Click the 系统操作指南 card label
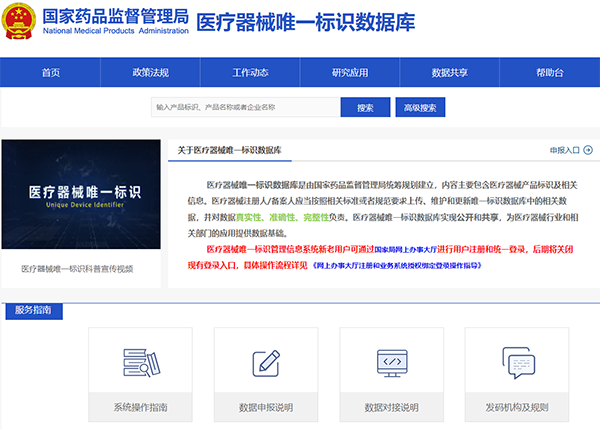Viewport: 600px width, 429px height. tap(140, 407)
